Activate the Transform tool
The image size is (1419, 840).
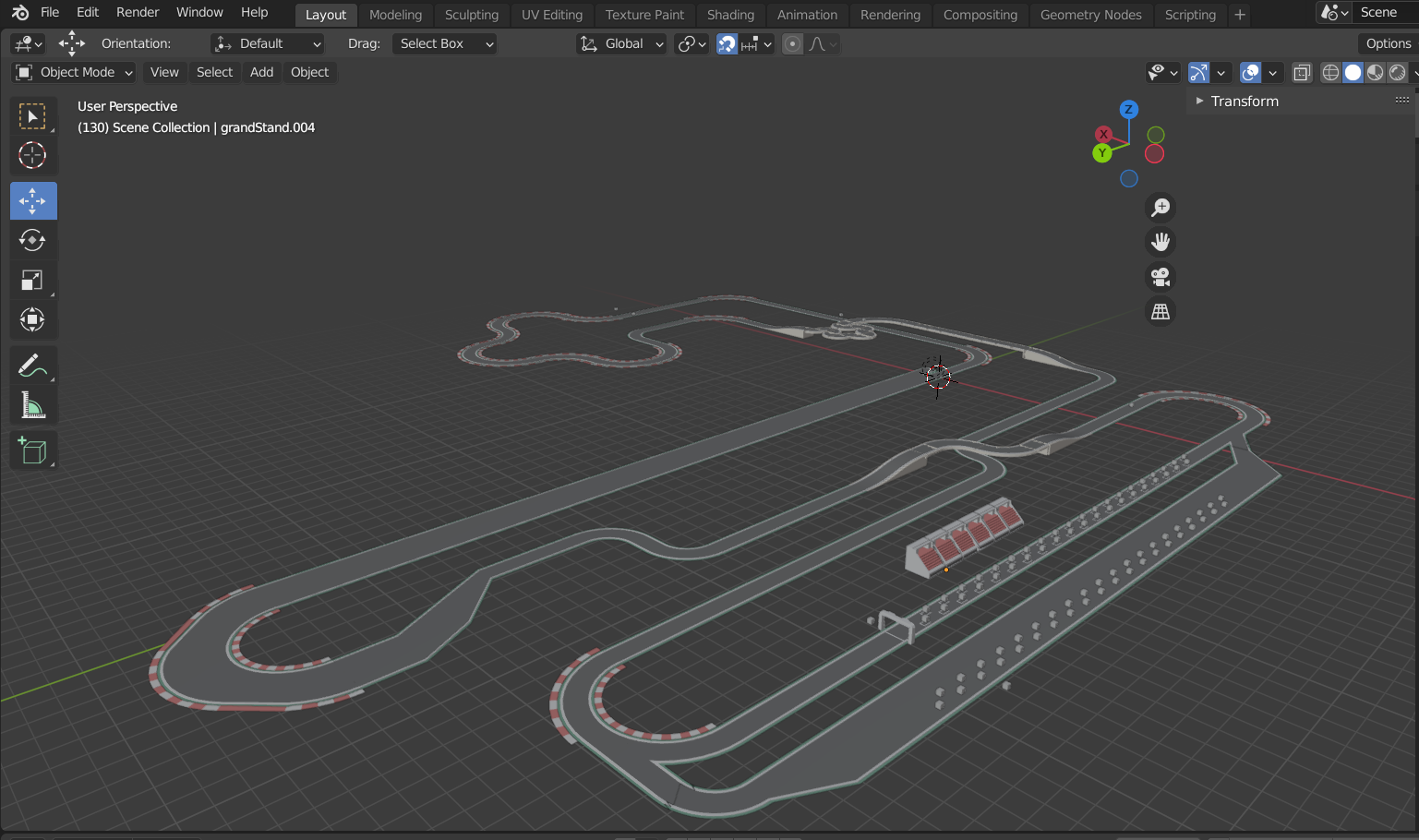[33, 319]
